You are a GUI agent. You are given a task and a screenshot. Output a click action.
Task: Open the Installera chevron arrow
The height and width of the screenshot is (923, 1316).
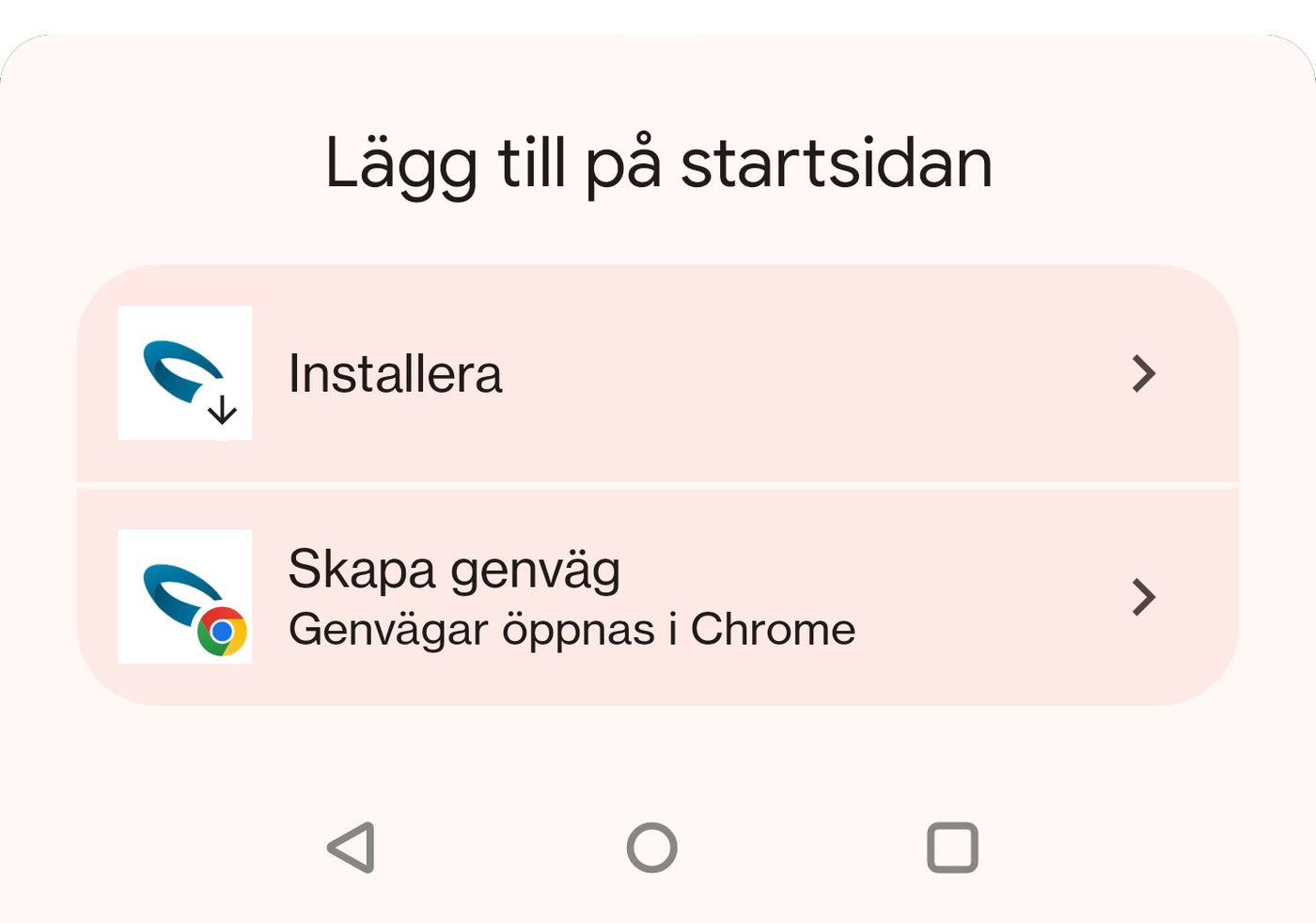pyautogui.click(x=1143, y=373)
